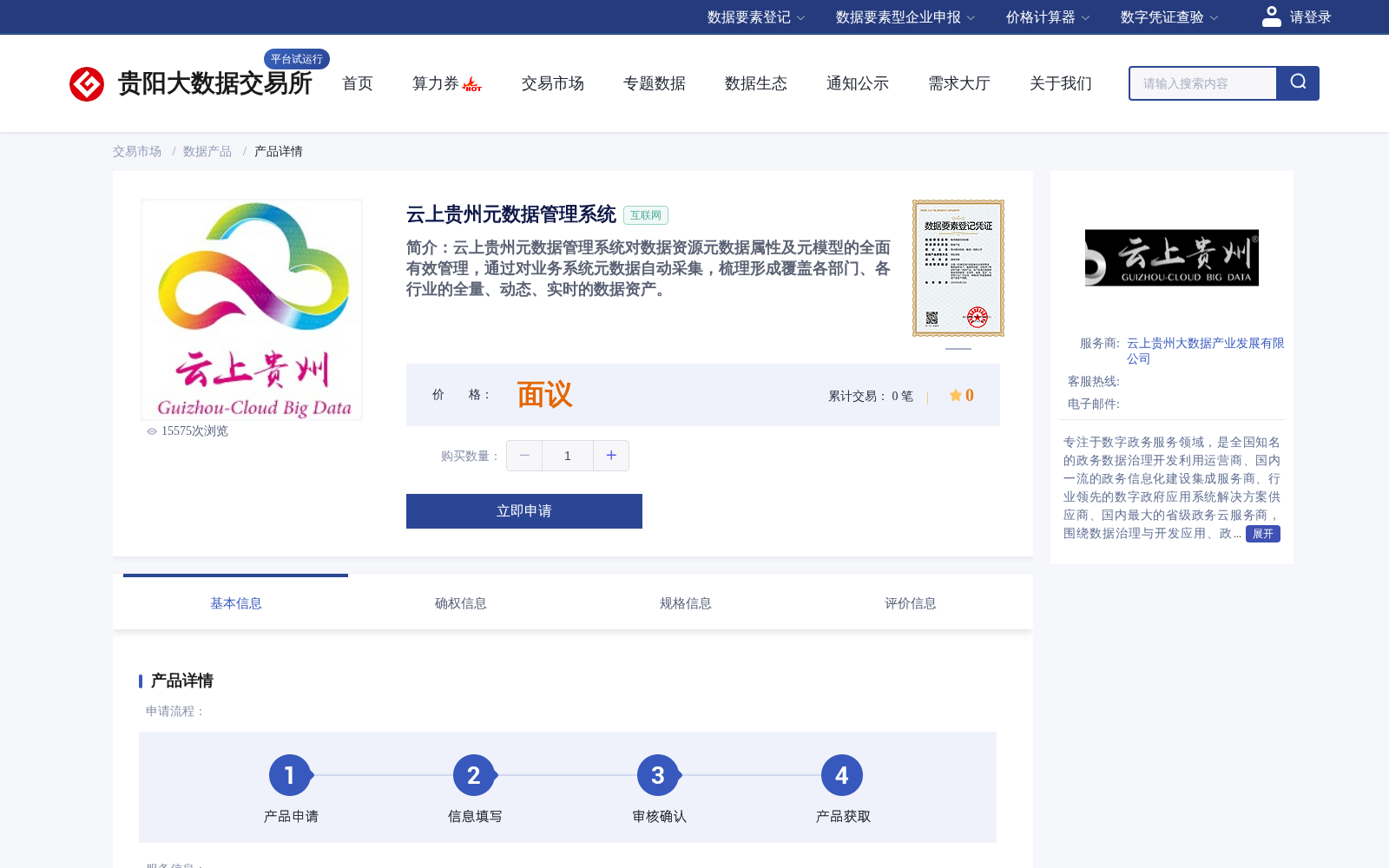Click 产品详情 section heading

(182, 681)
